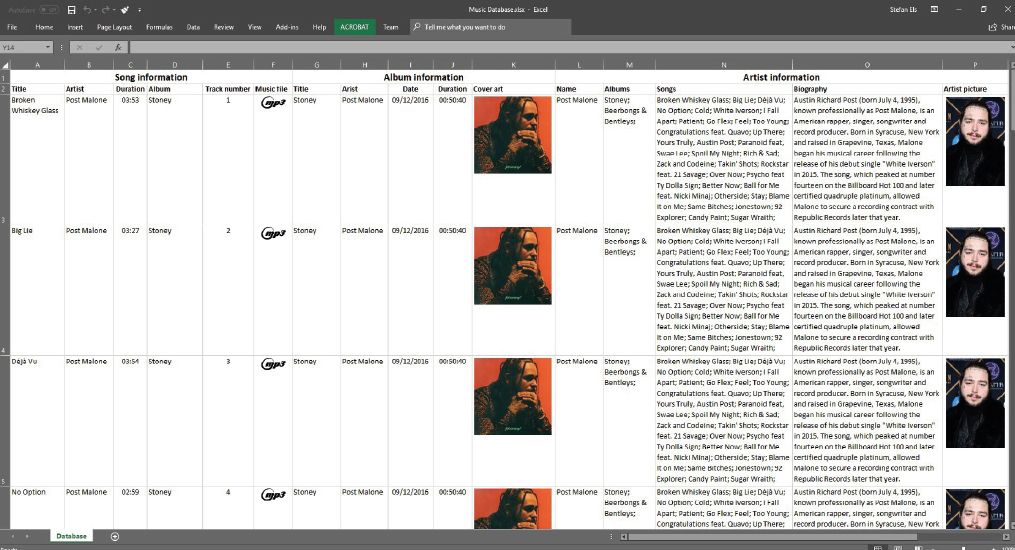Click the Share icon at top right
Image resolution: width=1015 pixels, height=550 pixels.
(999, 27)
